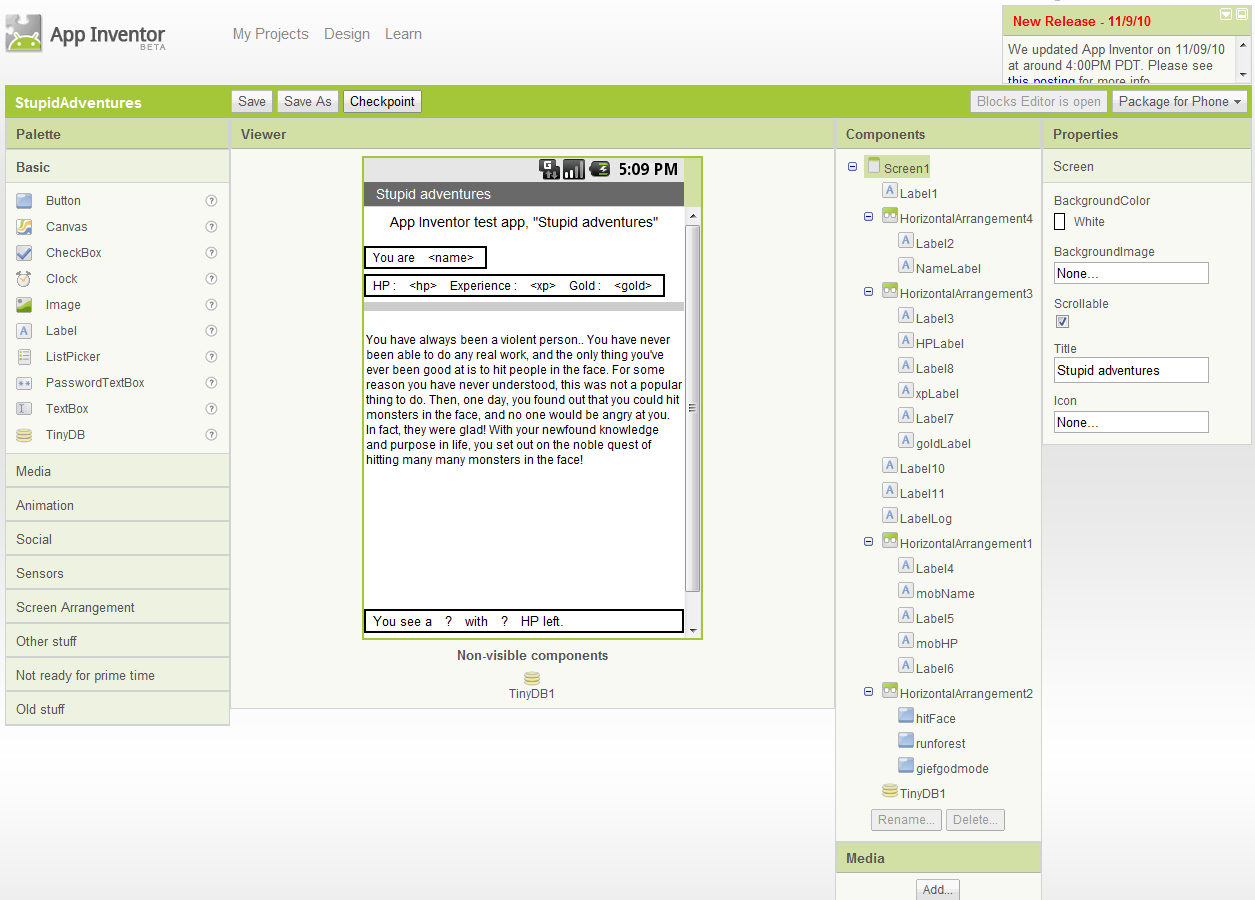
Task: Click the TinyDB1 icon in the component tree
Action: click(x=890, y=791)
